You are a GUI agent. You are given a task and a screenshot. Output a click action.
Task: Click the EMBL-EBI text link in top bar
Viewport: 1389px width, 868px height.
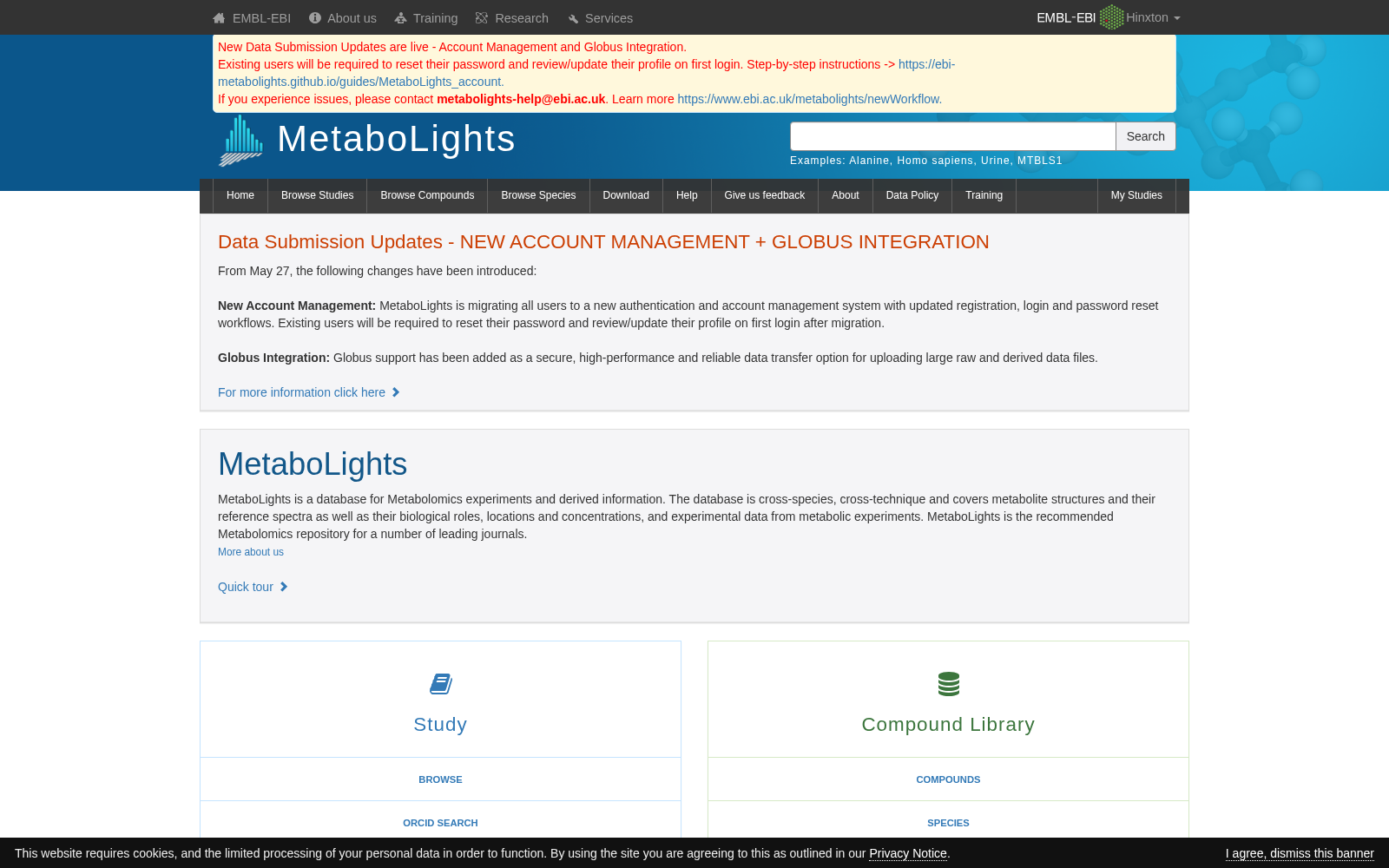click(x=261, y=18)
